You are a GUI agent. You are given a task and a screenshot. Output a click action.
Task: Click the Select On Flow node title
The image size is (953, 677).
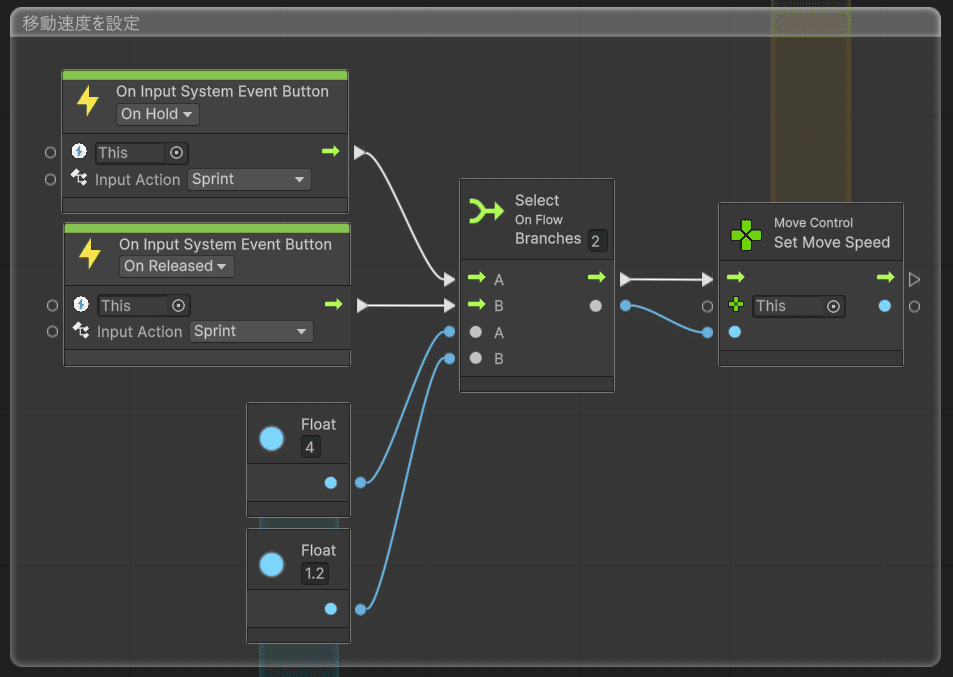click(538, 210)
